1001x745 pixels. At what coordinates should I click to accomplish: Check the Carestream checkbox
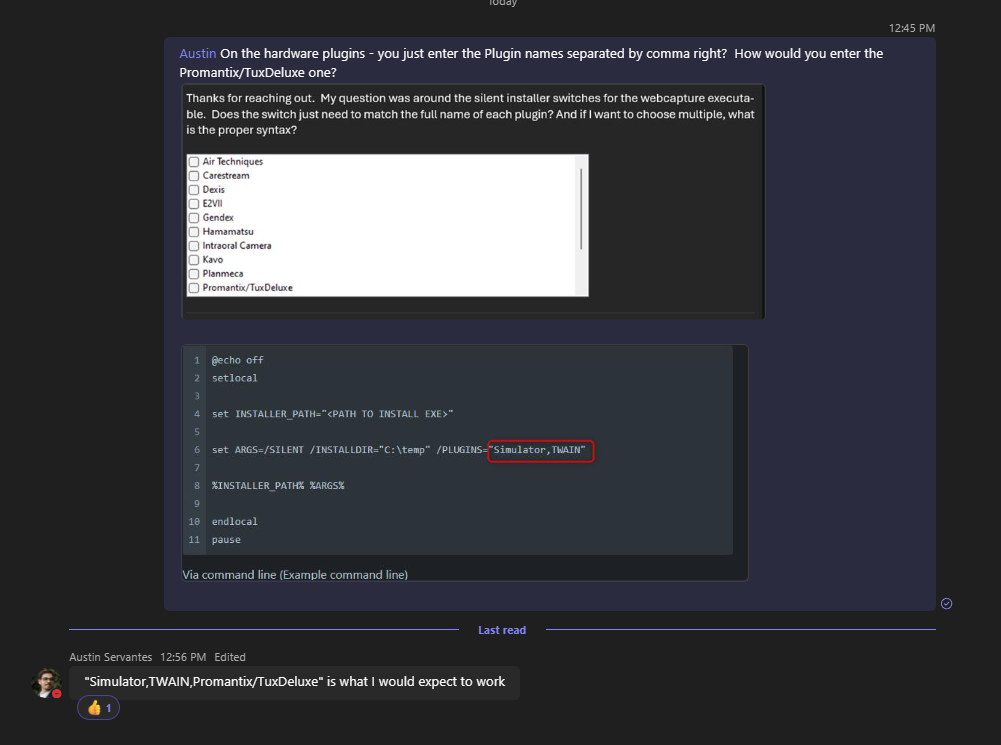(194, 176)
